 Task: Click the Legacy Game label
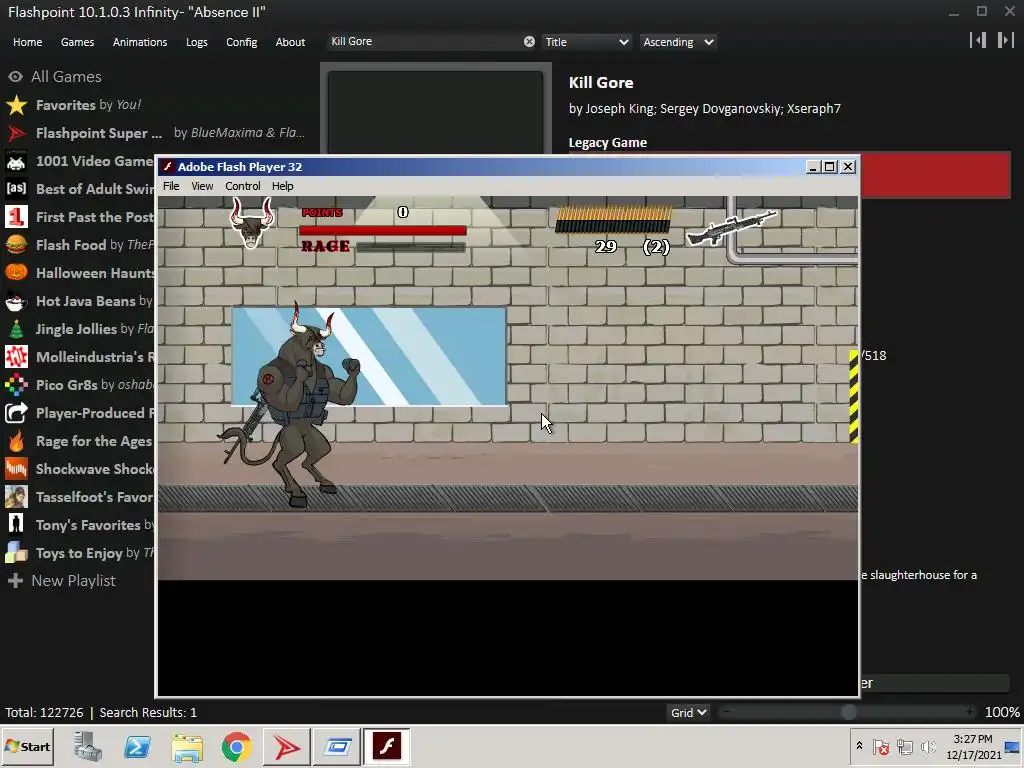tap(607, 142)
